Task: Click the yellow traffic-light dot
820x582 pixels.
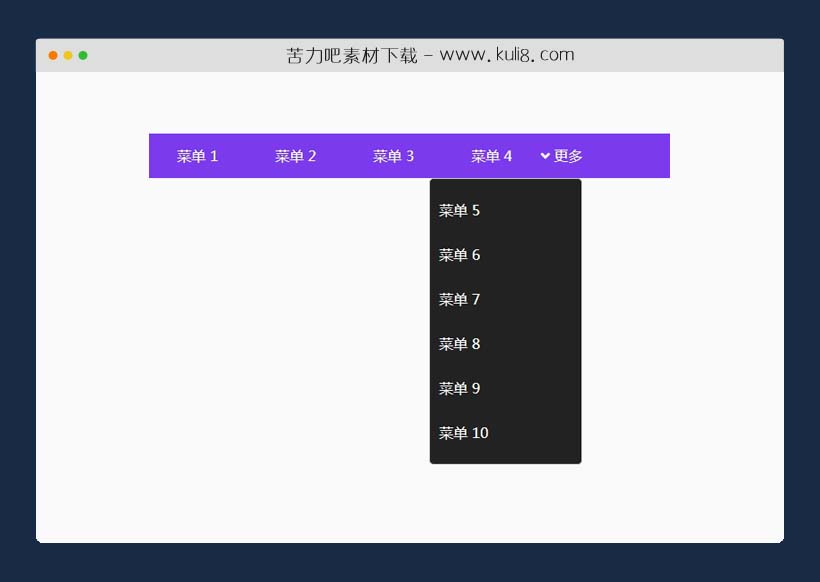Action: click(x=68, y=56)
